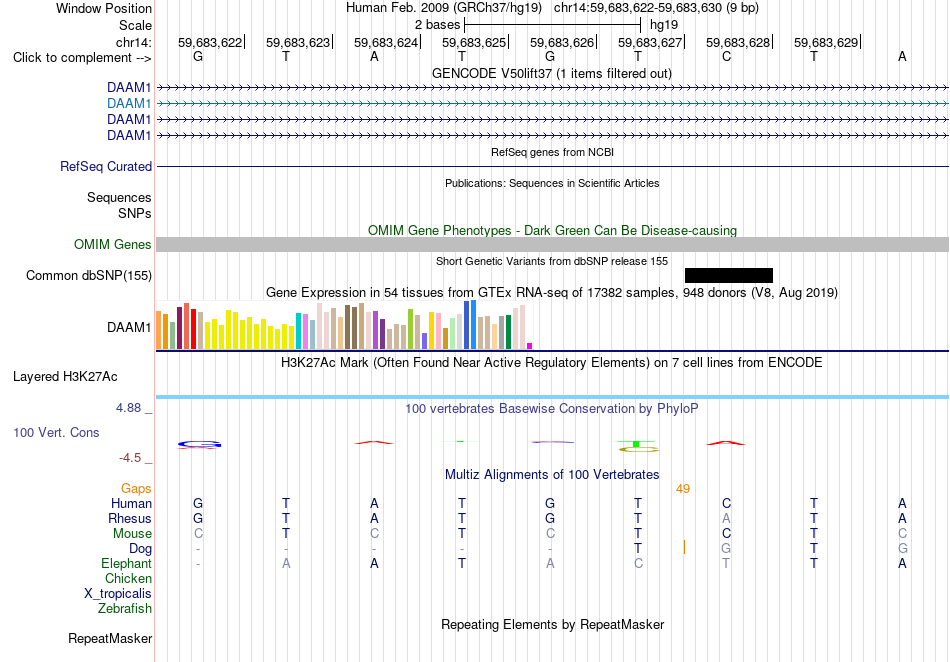Click the SNPs track label
This screenshot has height=662, width=950.
[x=135, y=213]
